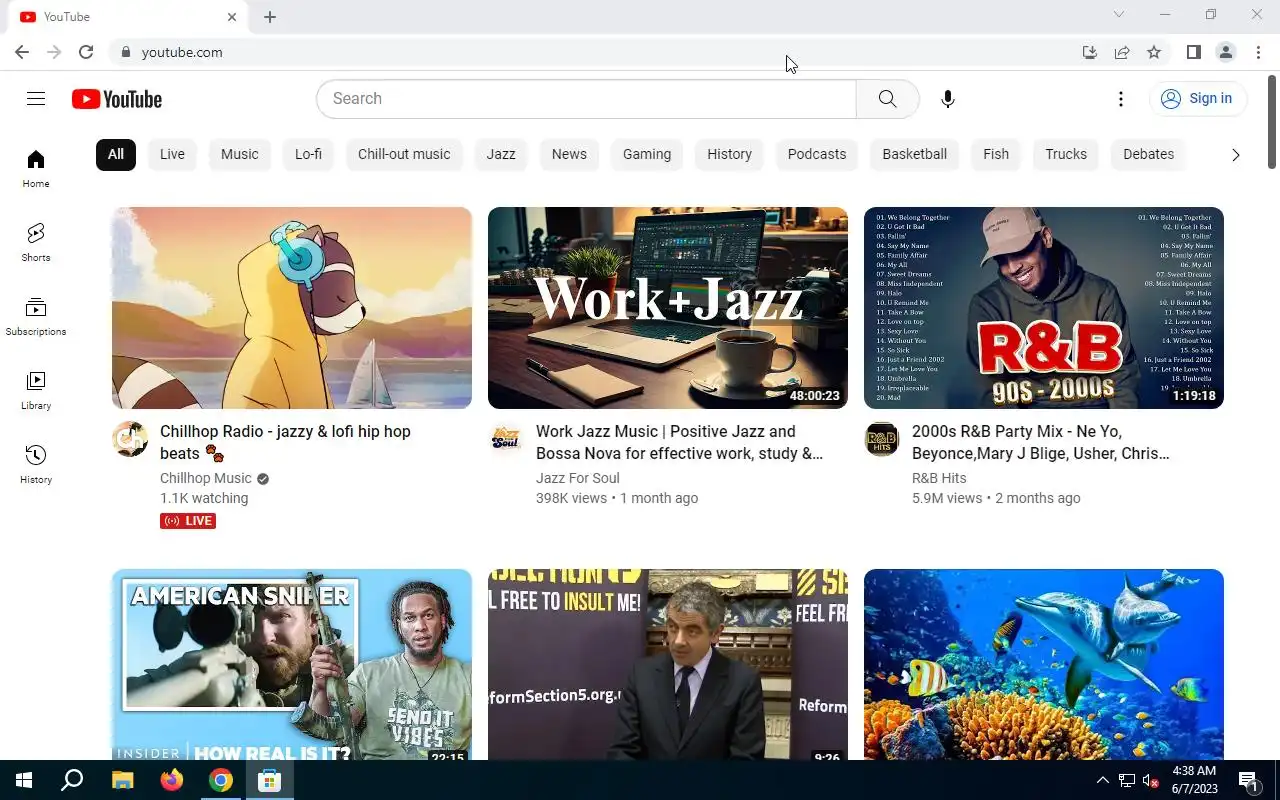Click Jazz For Soul channel avatar

(506, 439)
